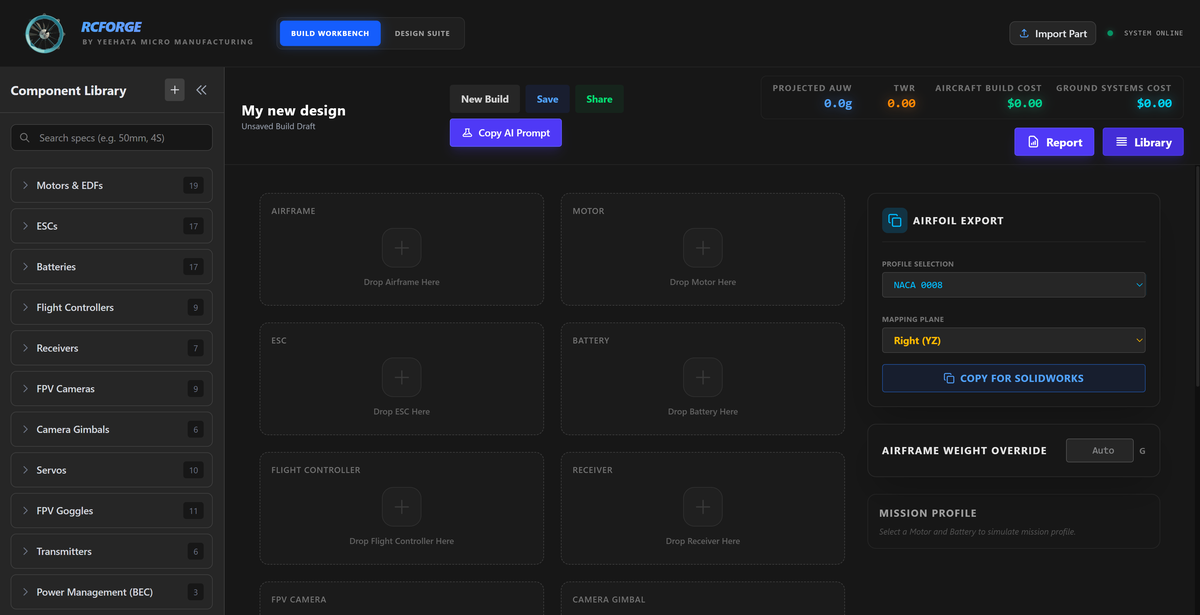
Task: Click the Copy AI Prompt button
Action: tap(505, 133)
